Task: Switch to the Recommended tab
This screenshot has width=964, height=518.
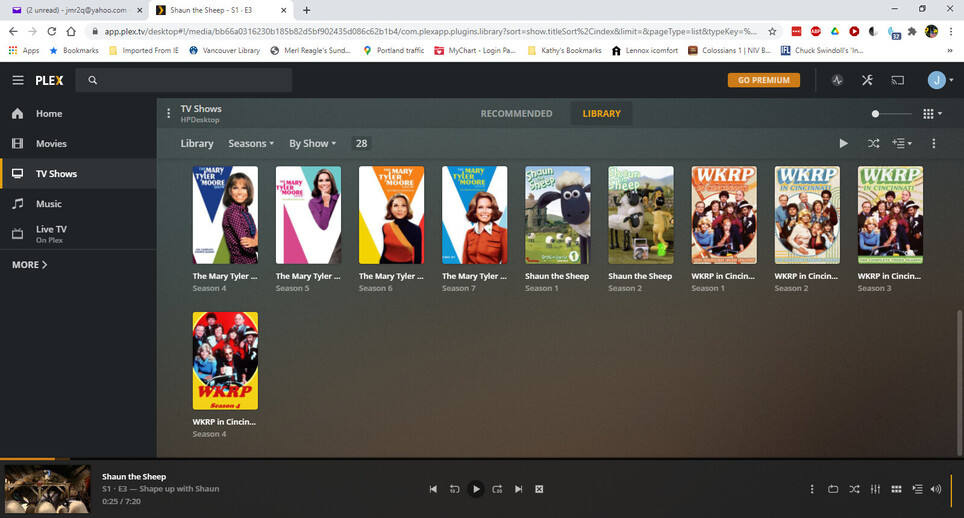Action: coord(516,114)
